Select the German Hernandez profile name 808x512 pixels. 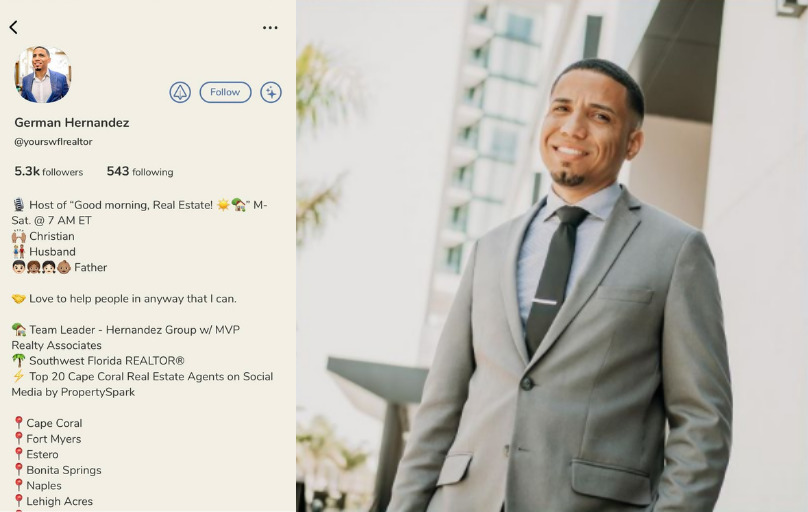(x=72, y=123)
